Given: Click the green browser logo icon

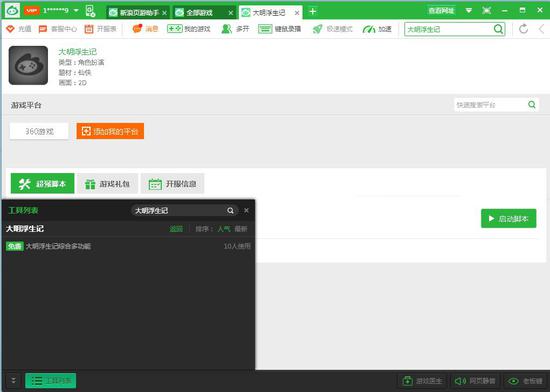Looking at the screenshot, I should pyautogui.click(x=12, y=11).
